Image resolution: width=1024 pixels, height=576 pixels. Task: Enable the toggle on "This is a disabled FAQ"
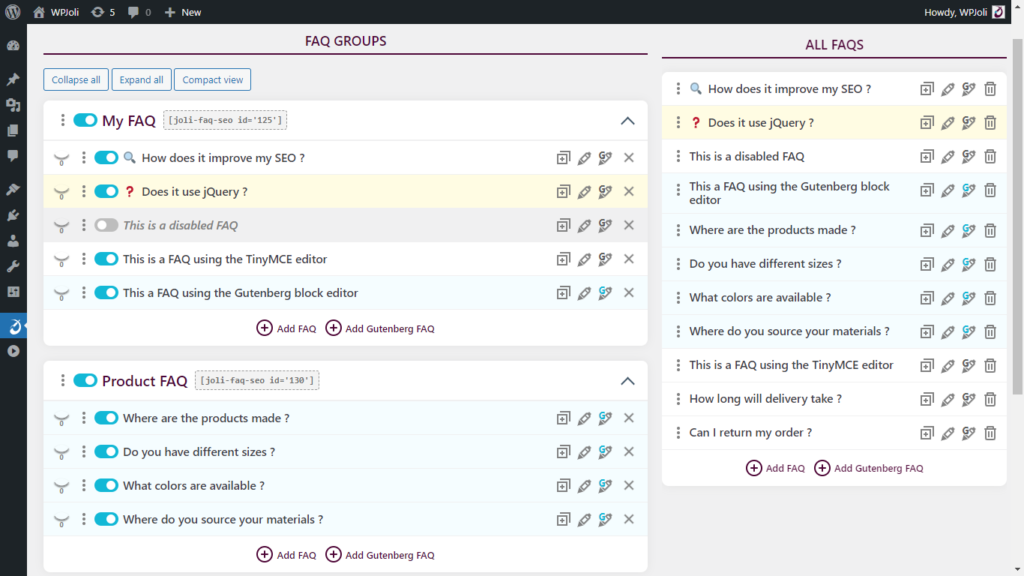[x=106, y=225]
